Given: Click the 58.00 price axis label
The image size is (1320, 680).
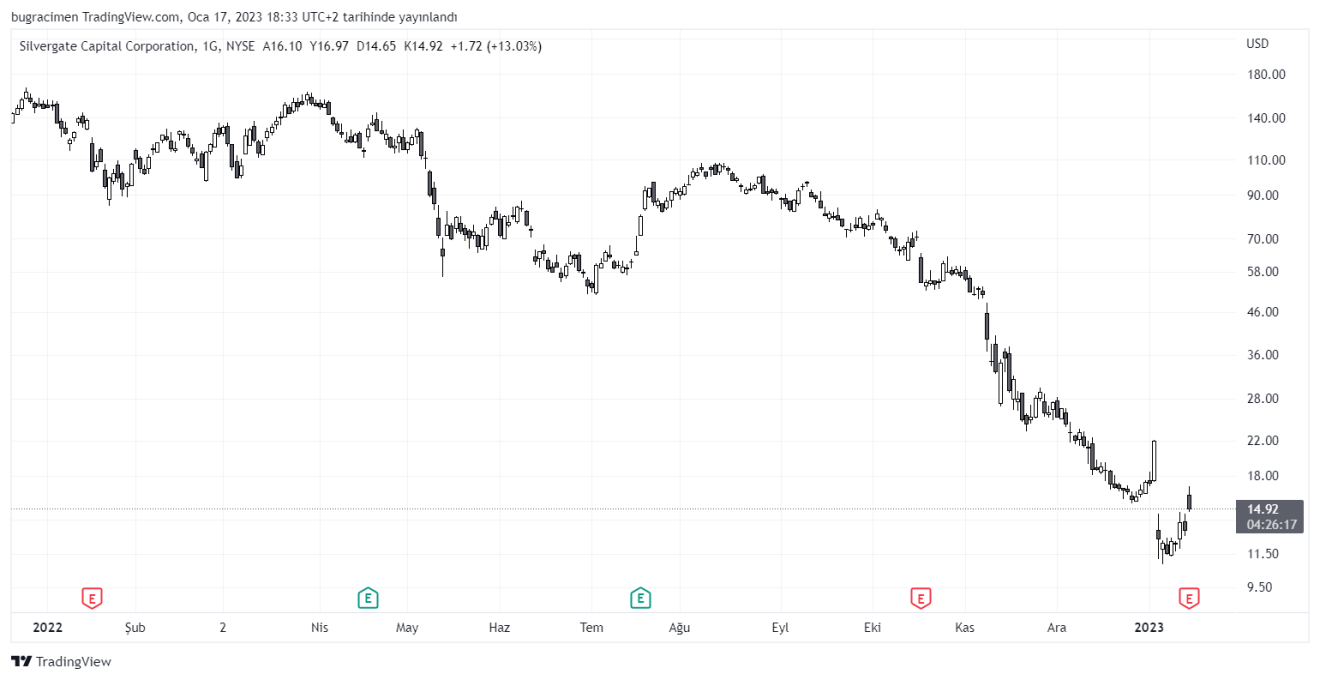Looking at the screenshot, I should [1265, 272].
